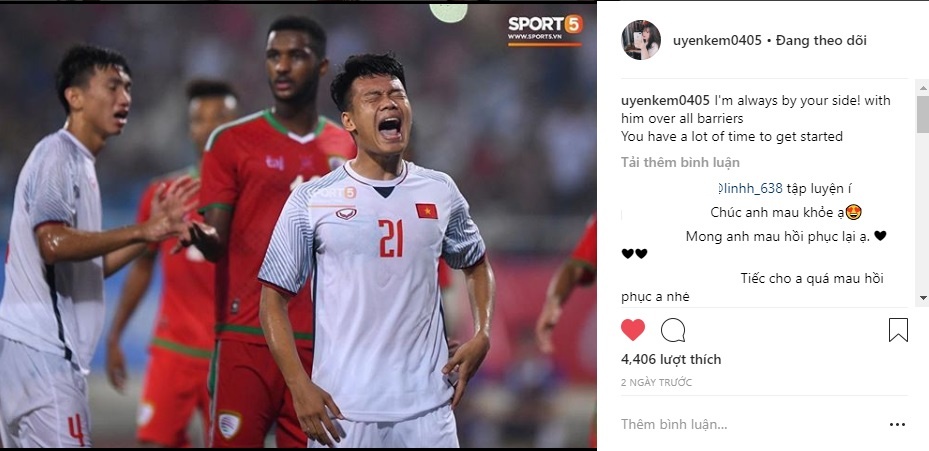Open uyenkem0405 username in the caption
This screenshot has height=451, width=929.
click(x=665, y=101)
